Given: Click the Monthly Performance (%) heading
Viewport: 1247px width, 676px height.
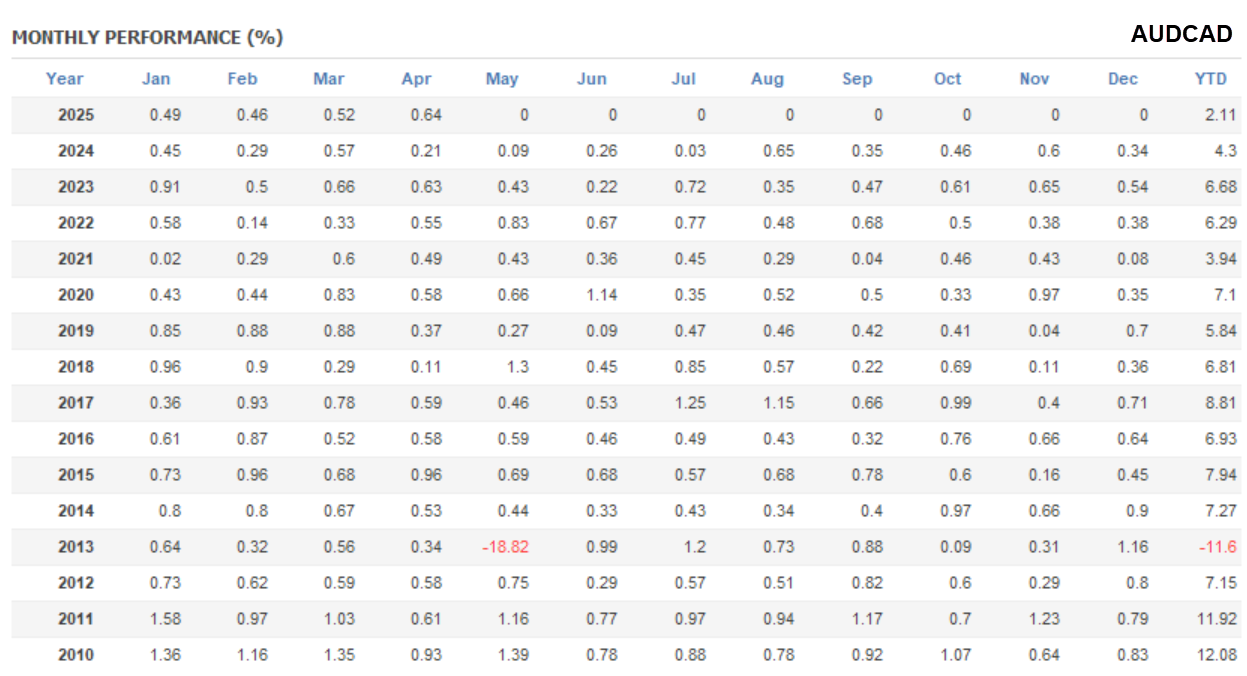Looking at the screenshot, I should (147, 38).
